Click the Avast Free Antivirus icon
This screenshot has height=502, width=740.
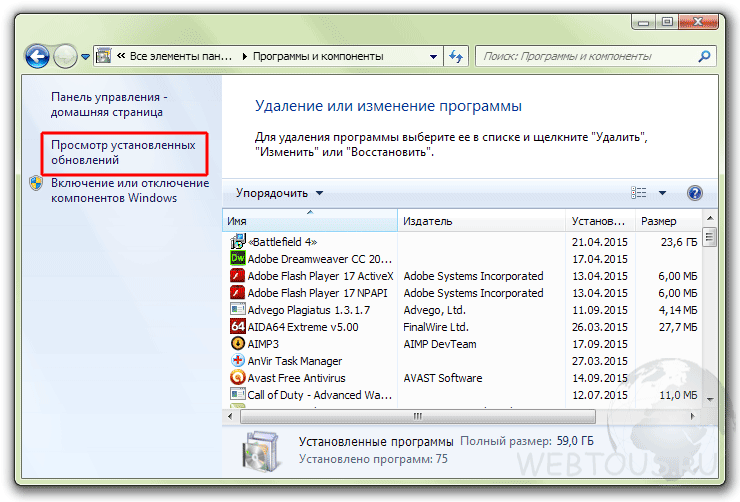(x=237, y=377)
